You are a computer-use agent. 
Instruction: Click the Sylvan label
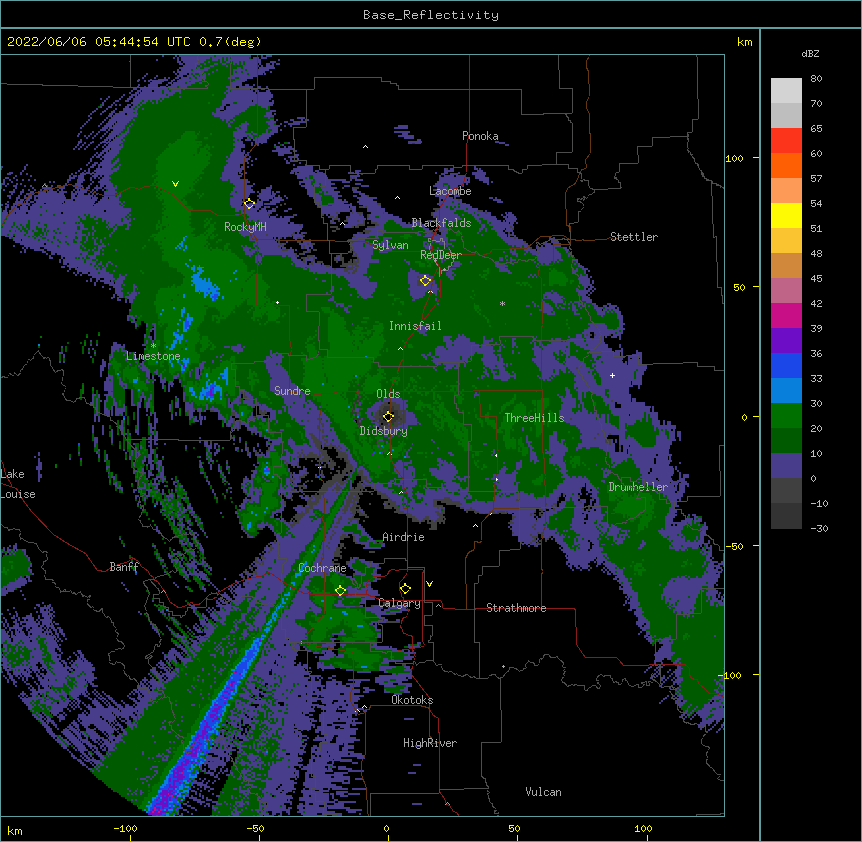390,245
